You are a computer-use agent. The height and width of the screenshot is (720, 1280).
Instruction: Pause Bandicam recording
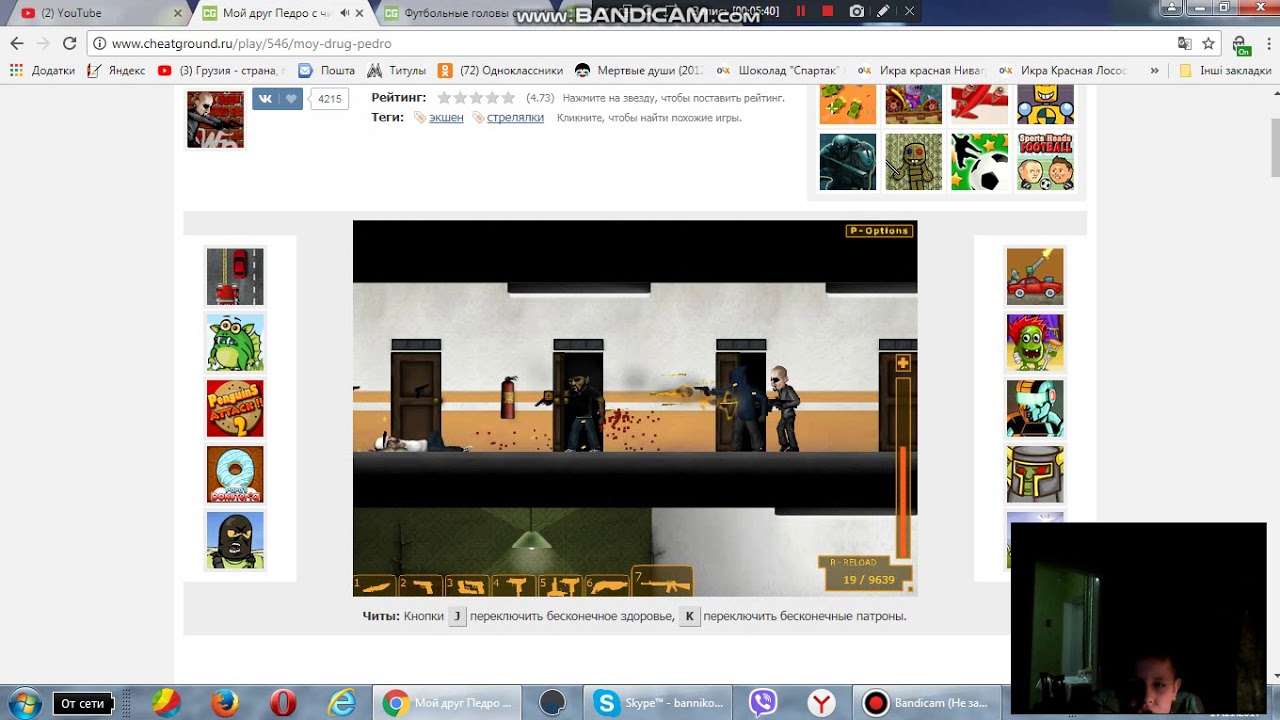click(x=801, y=11)
